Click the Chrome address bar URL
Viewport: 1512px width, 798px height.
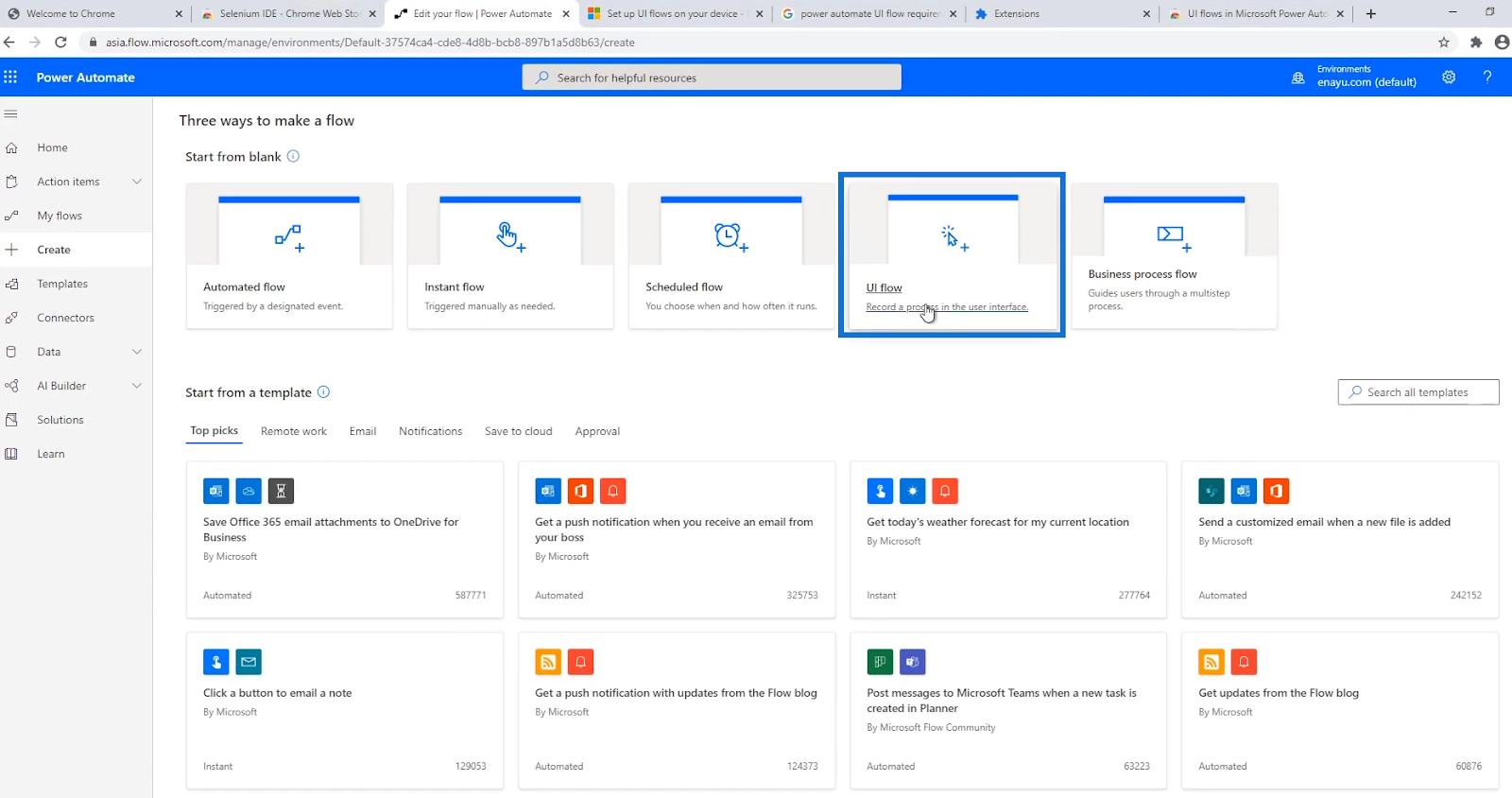coord(370,42)
